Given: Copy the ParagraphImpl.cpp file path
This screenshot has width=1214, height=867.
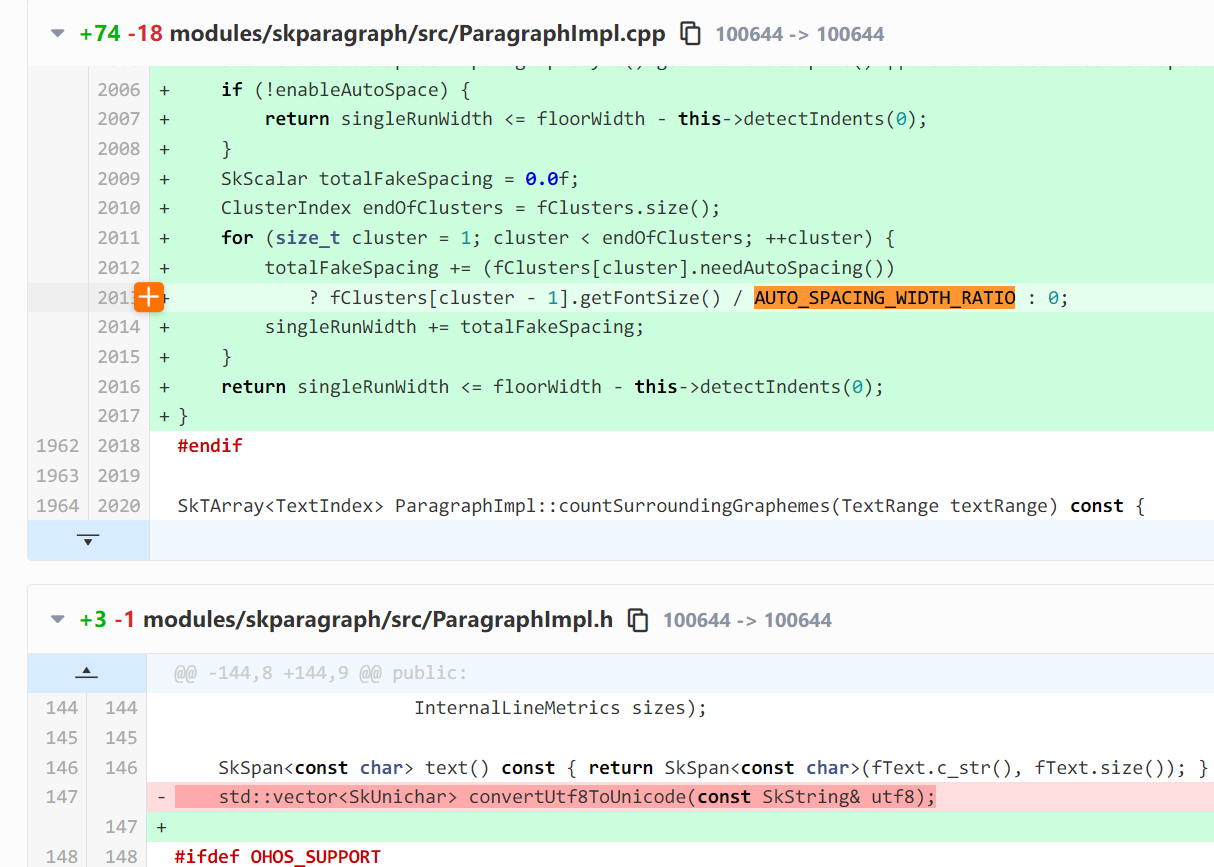Looking at the screenshot, I should tap(691, 34).
